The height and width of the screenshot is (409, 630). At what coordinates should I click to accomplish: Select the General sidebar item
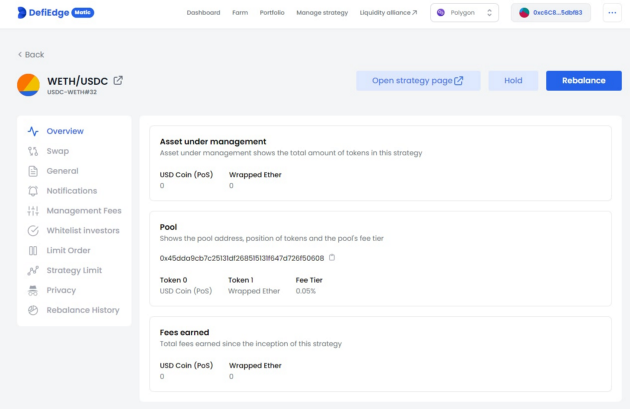click(62, 171)
